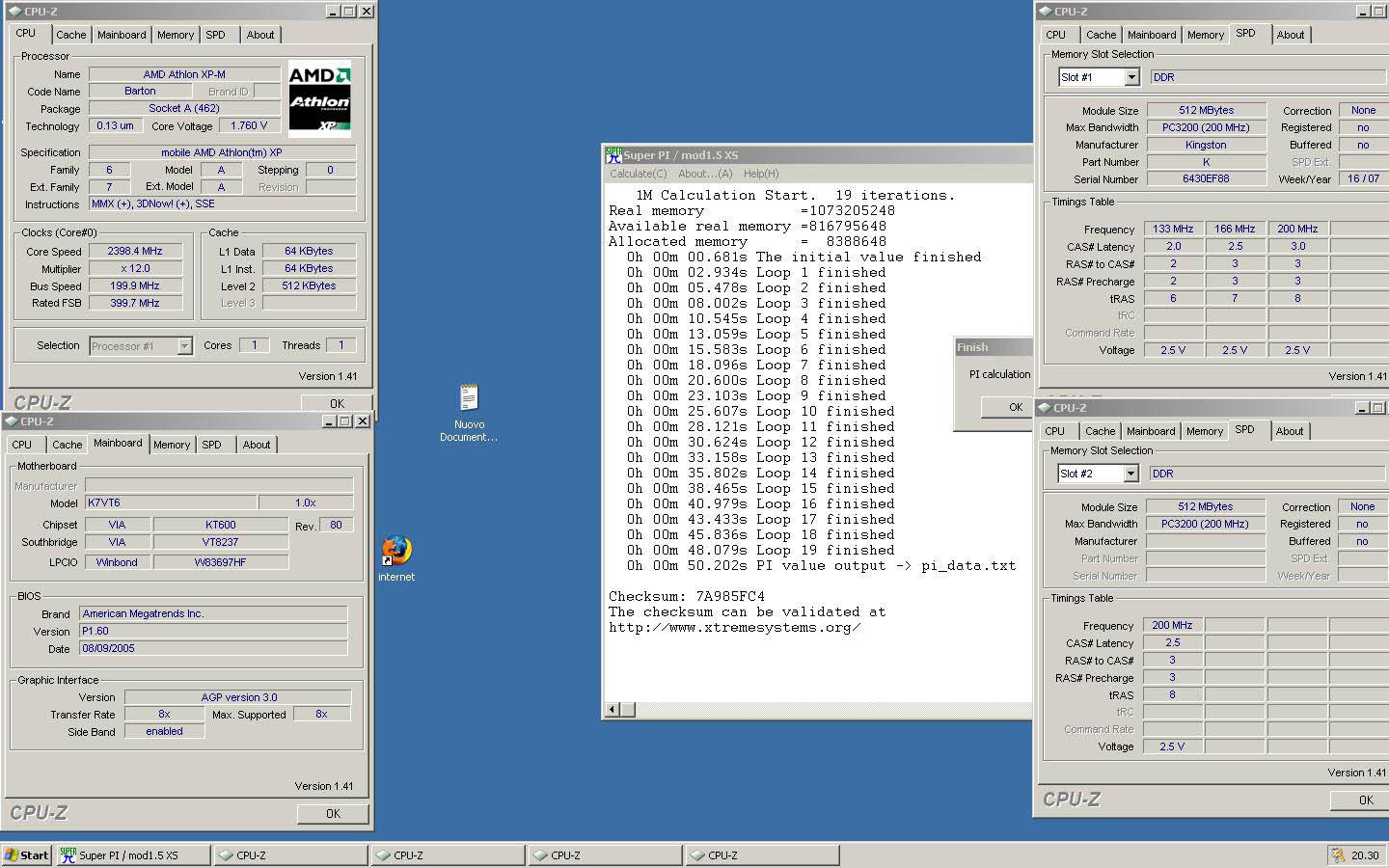Switch to the CPU tab in the mainboard CPU-Z window
Screen dimensions: 1389x868
(22, 445)
